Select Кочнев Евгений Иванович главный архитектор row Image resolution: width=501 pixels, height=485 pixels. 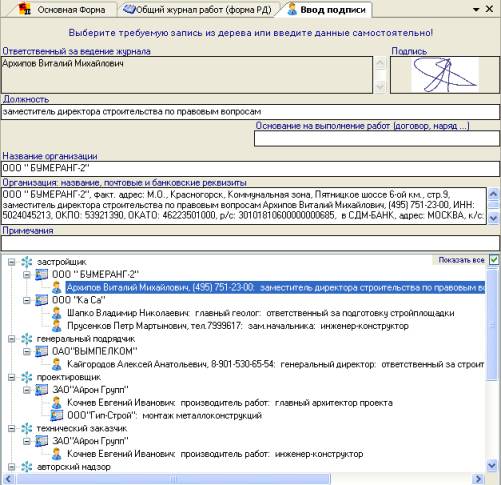coord(230,403)
